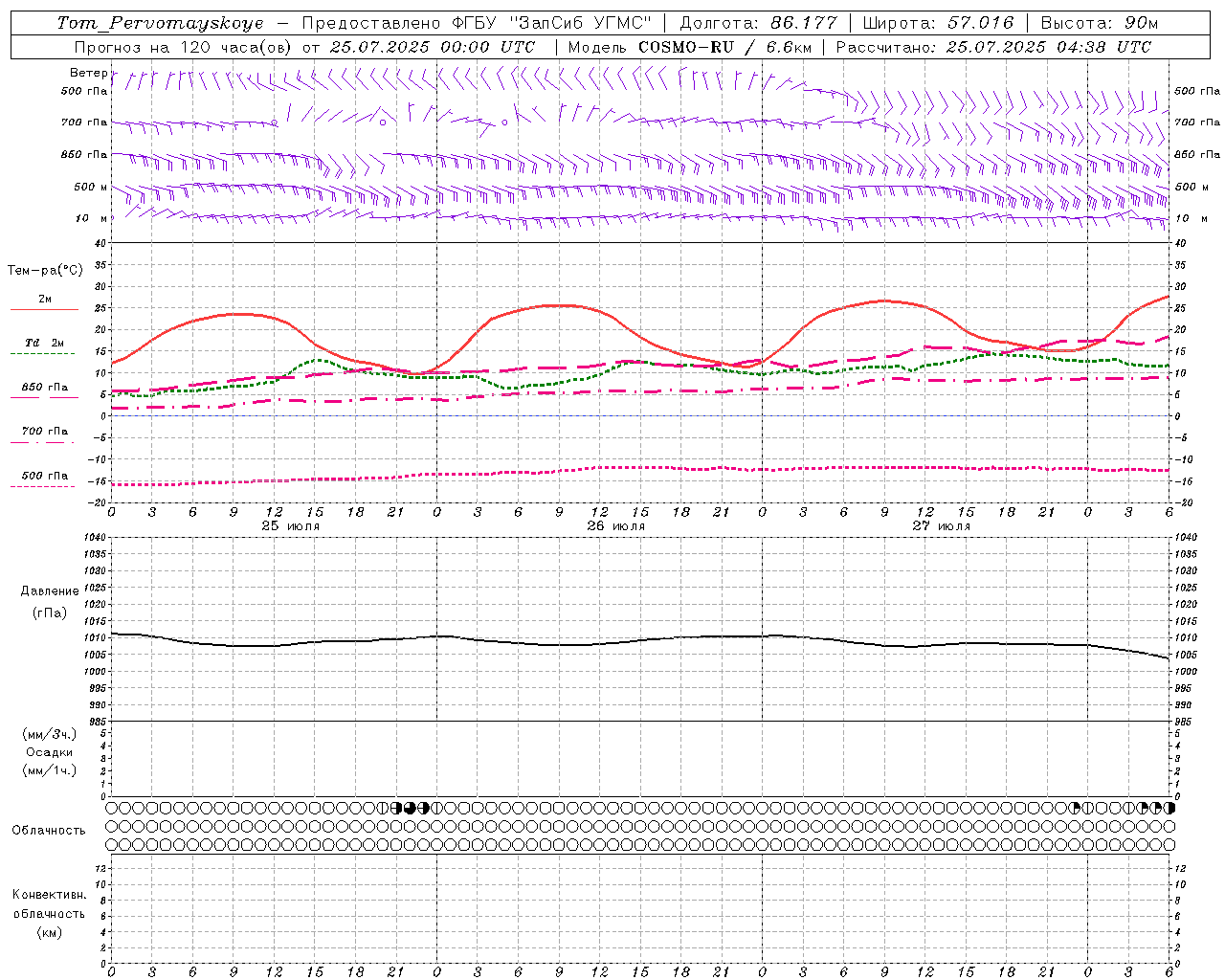Image resolution: width=1225 pixels, height=980 pixels.
Task: Click the Рассчитано: 25.07.2025 04:38 UTC timestamp
Action: [993, 47]
